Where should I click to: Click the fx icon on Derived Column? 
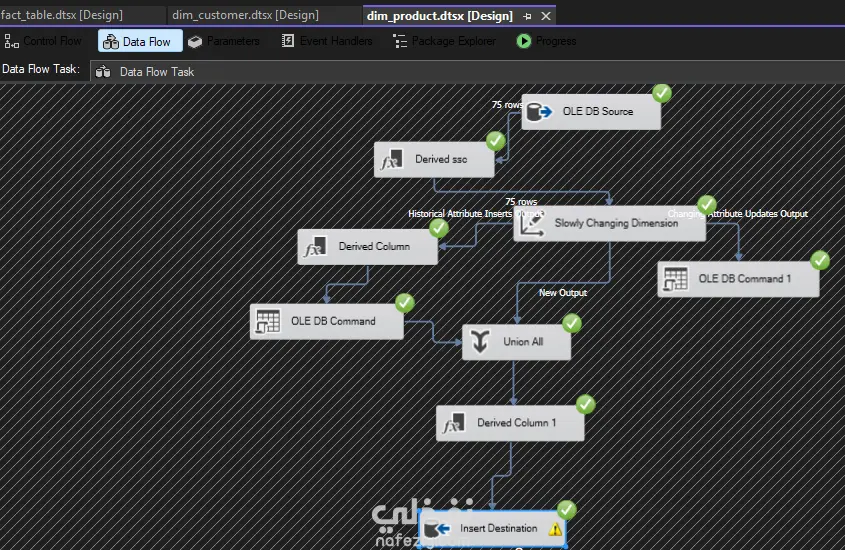[x=315, y=247]
